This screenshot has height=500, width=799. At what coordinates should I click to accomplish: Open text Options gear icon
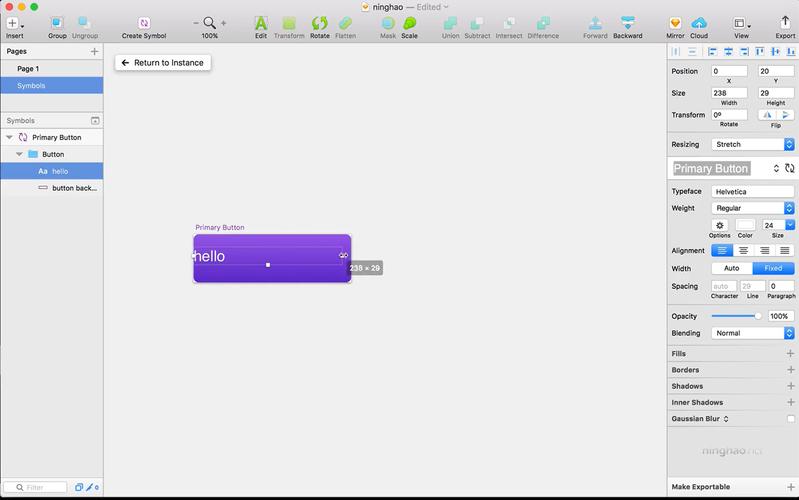point(719,225)
